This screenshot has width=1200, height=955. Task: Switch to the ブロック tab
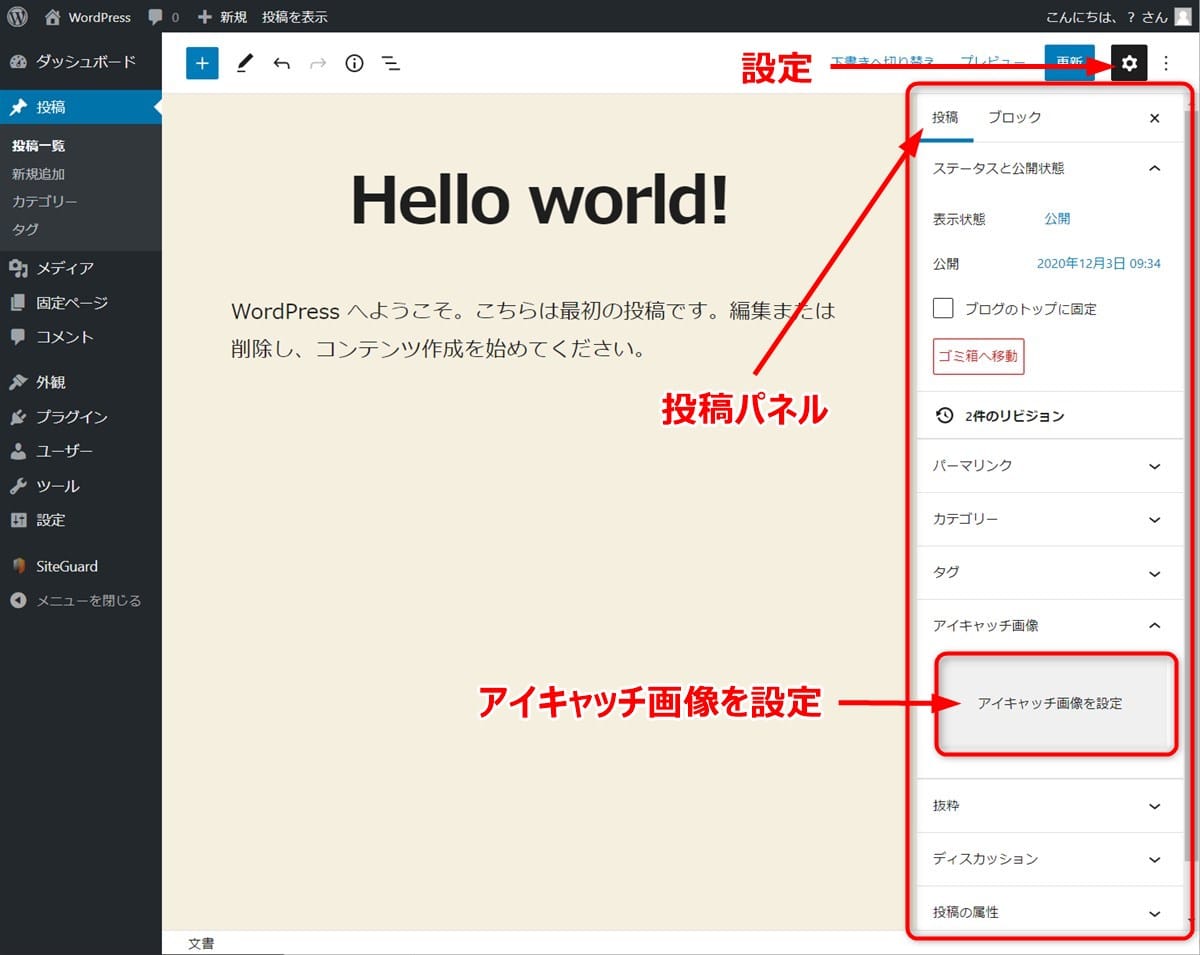[x=1014, y=118]
